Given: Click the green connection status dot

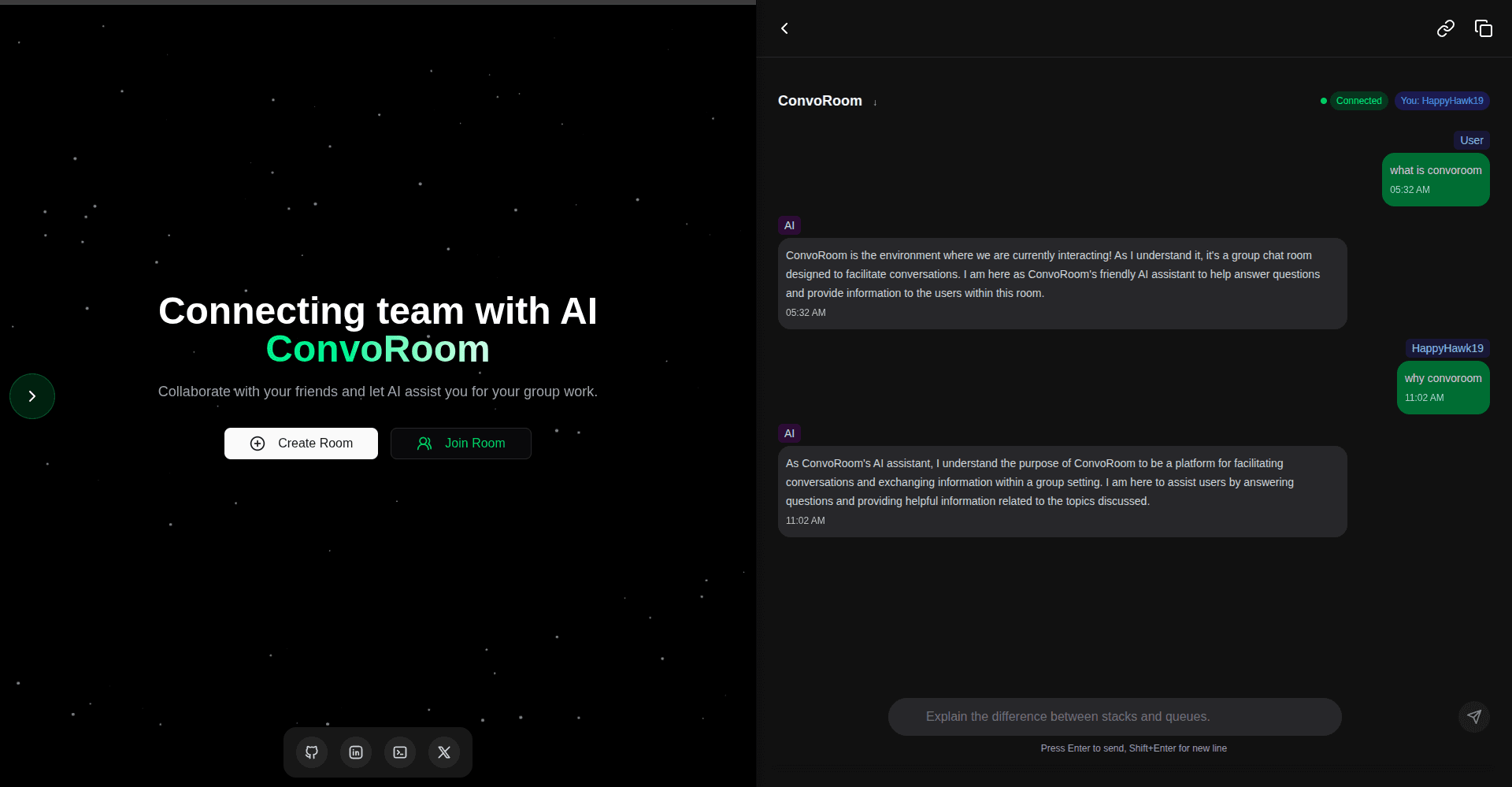Looking at the screenshot, I should [1324, 101].
